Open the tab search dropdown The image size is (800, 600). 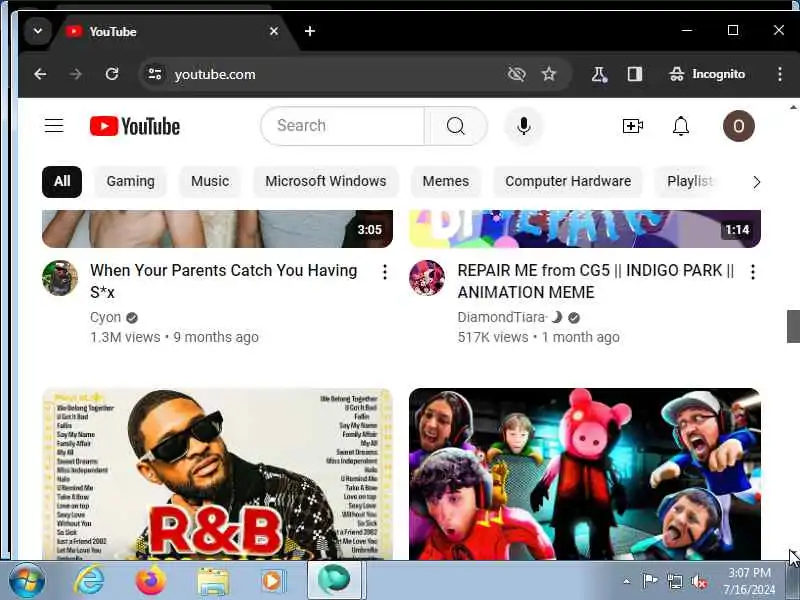(38, 31)
